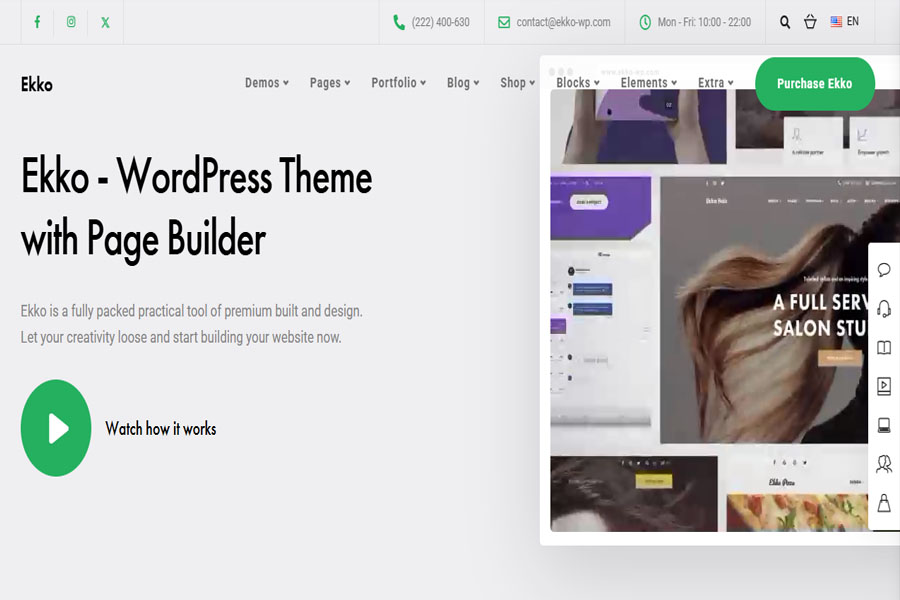
Task: Open the Portfolio menu item
Action: click(395, 84)
